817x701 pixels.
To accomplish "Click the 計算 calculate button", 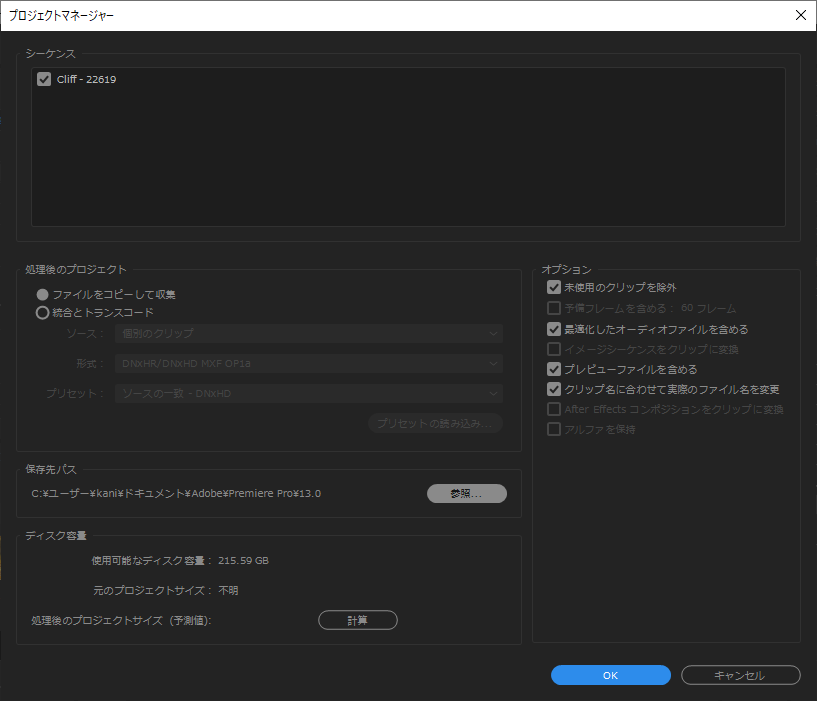I will click(358, 620).
